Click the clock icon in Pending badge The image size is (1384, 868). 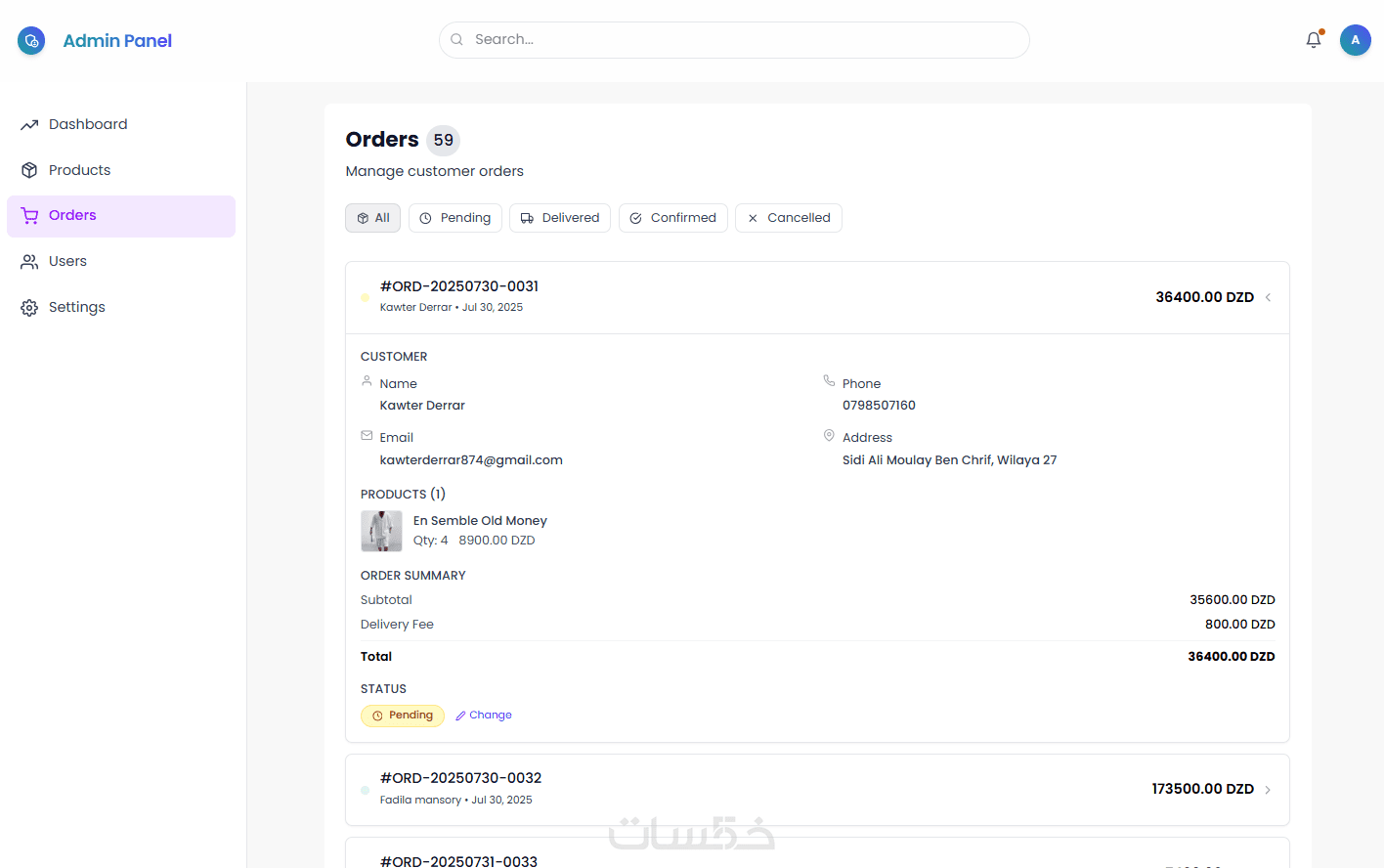pos(377,716)
